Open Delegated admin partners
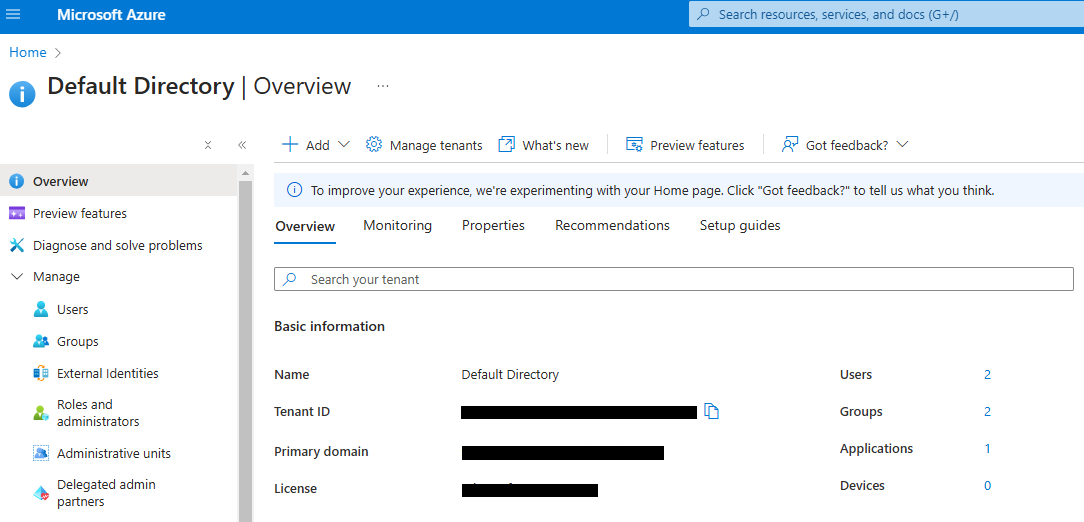The height and width of the screenshot is (522, 1084). (106, 493)
